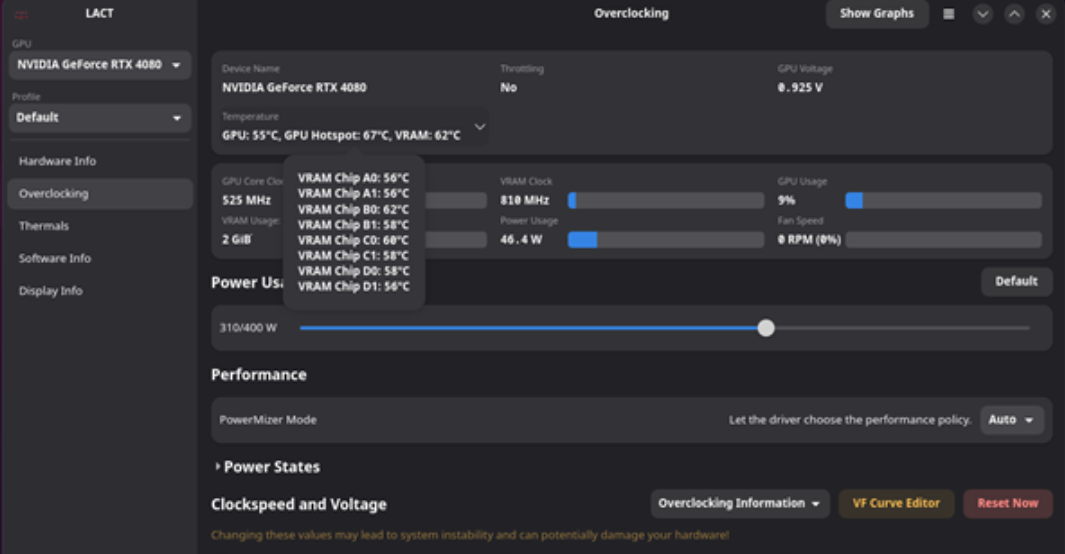This screenshot has width=1065, height=554.
Task: Reset power limit with the Default button
Action: tap(1016, 282)
